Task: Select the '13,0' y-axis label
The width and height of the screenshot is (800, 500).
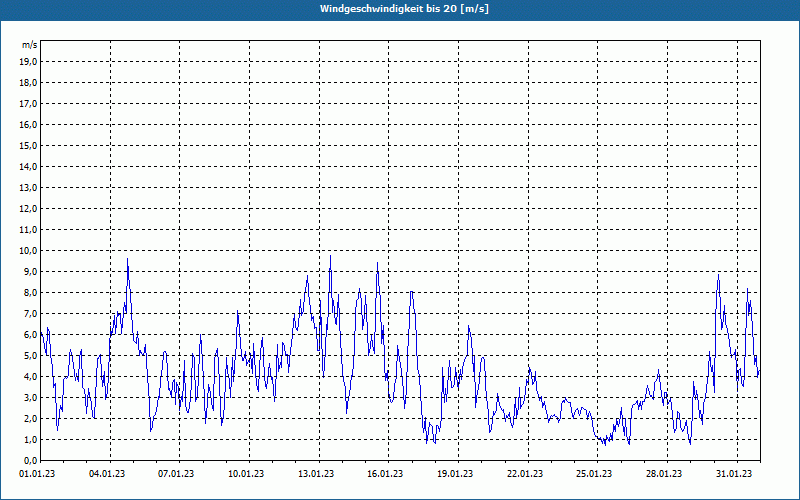Action: pyautogui.click(x=28, y=187)
